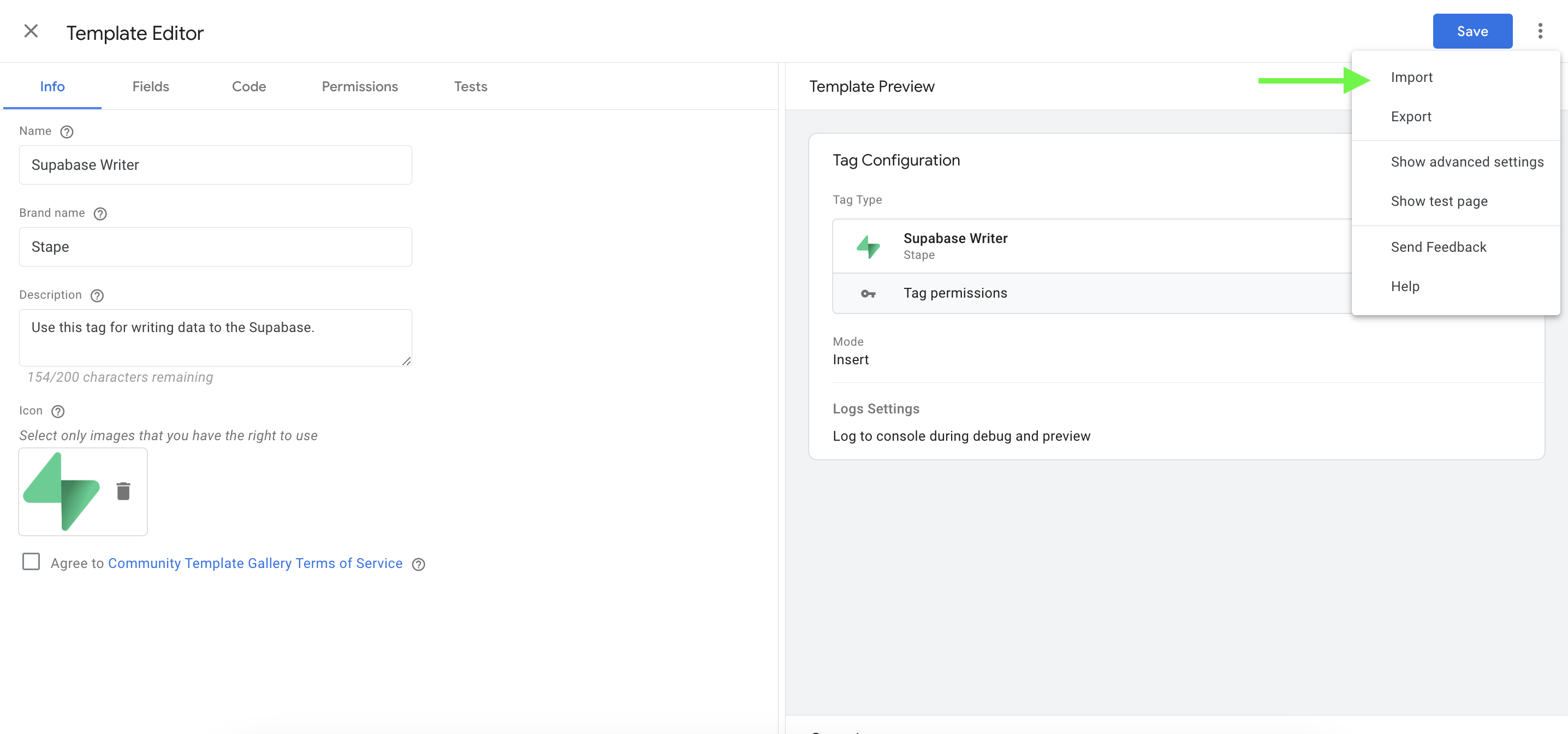This screenshot has width=1568, height=734.
Task: Open the Code tab
Action: pos(249,86)
